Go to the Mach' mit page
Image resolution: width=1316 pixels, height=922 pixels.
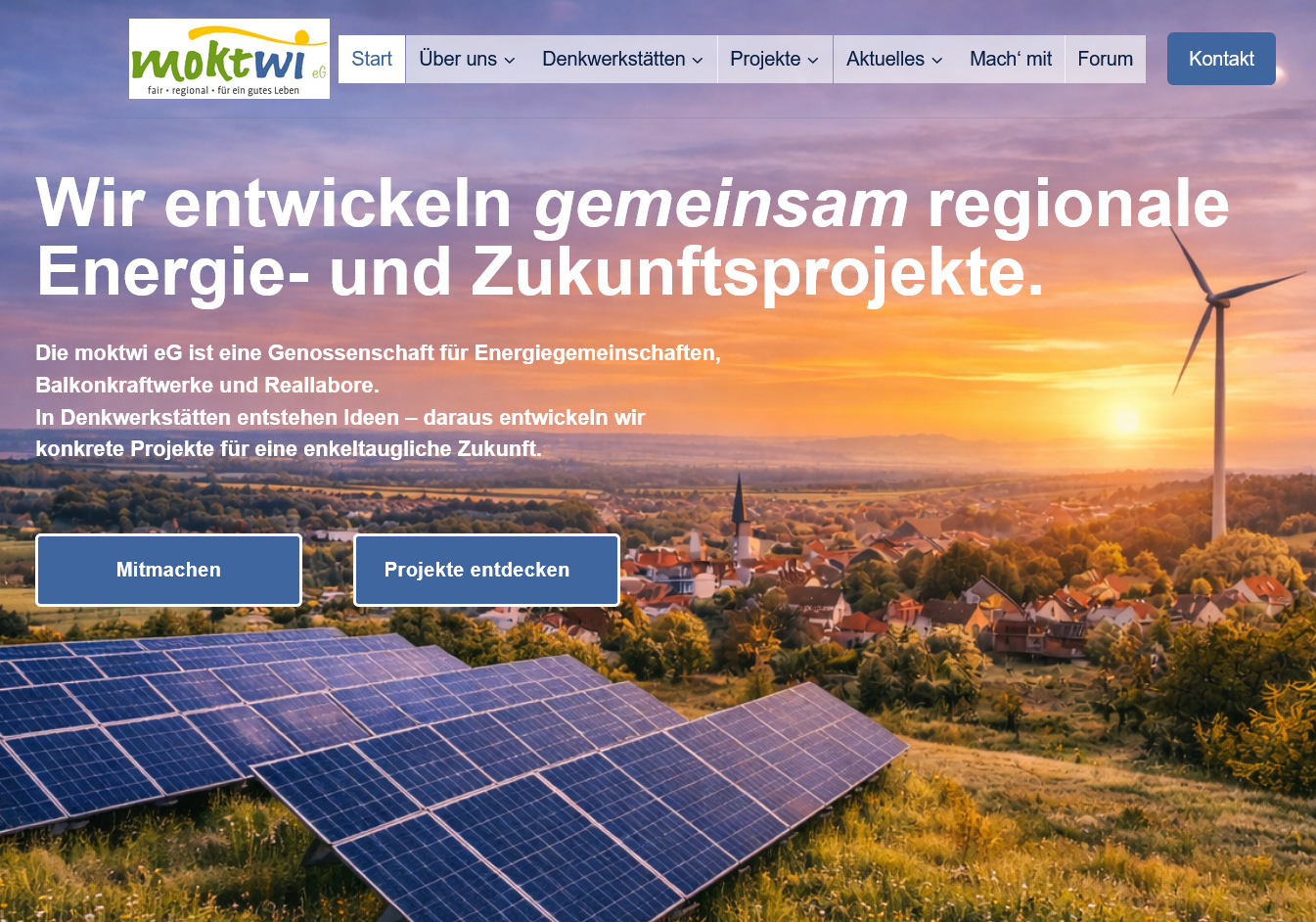tap(1011, 59)
